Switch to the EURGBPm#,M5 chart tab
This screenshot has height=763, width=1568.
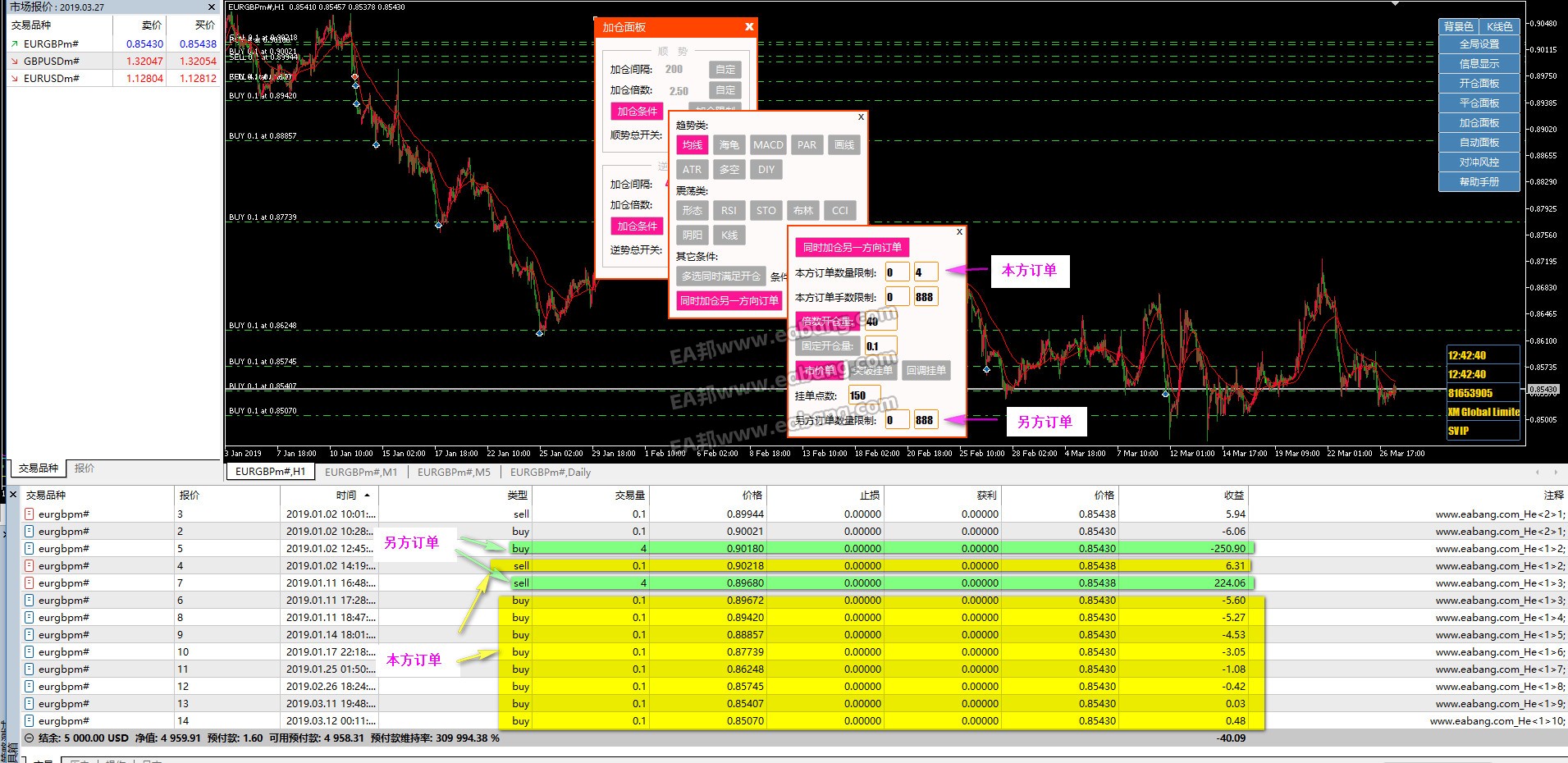(454, 473)
